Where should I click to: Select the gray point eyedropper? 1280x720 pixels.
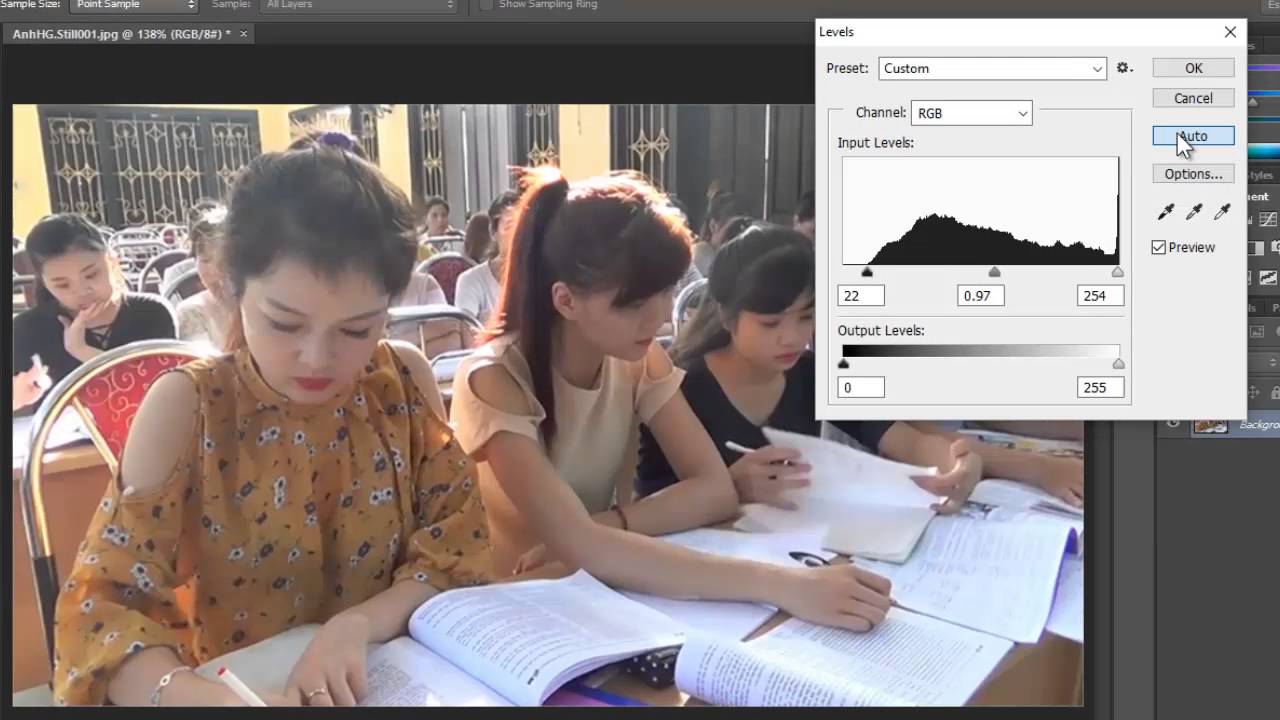(x=1193, y=212)
